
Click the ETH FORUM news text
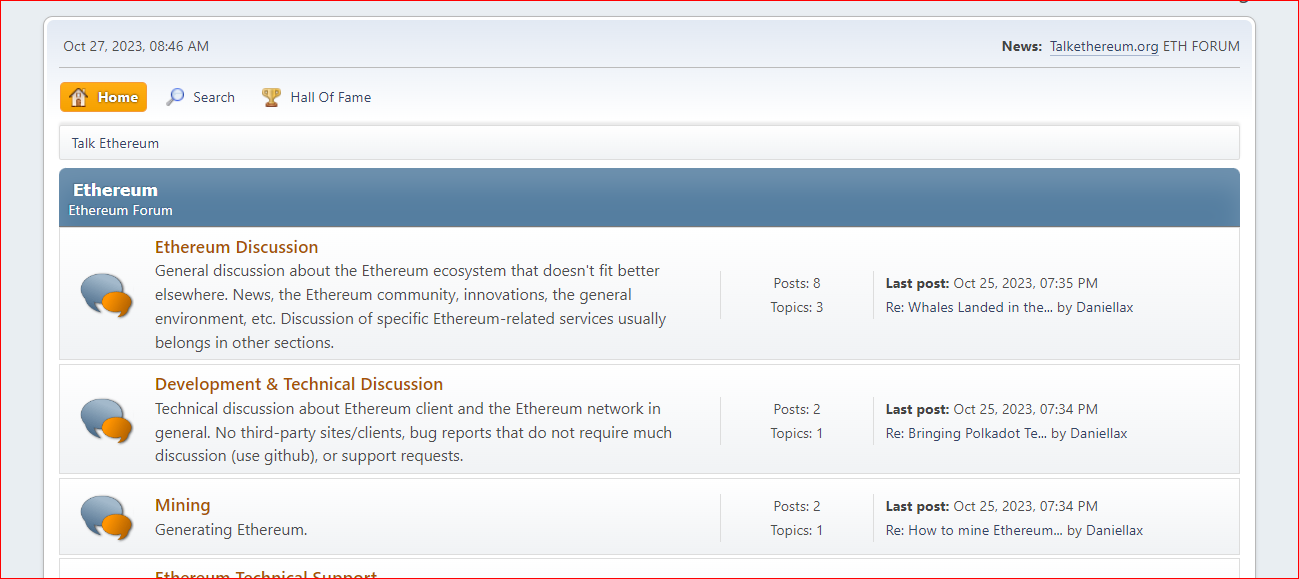(x=1201, y=46)
